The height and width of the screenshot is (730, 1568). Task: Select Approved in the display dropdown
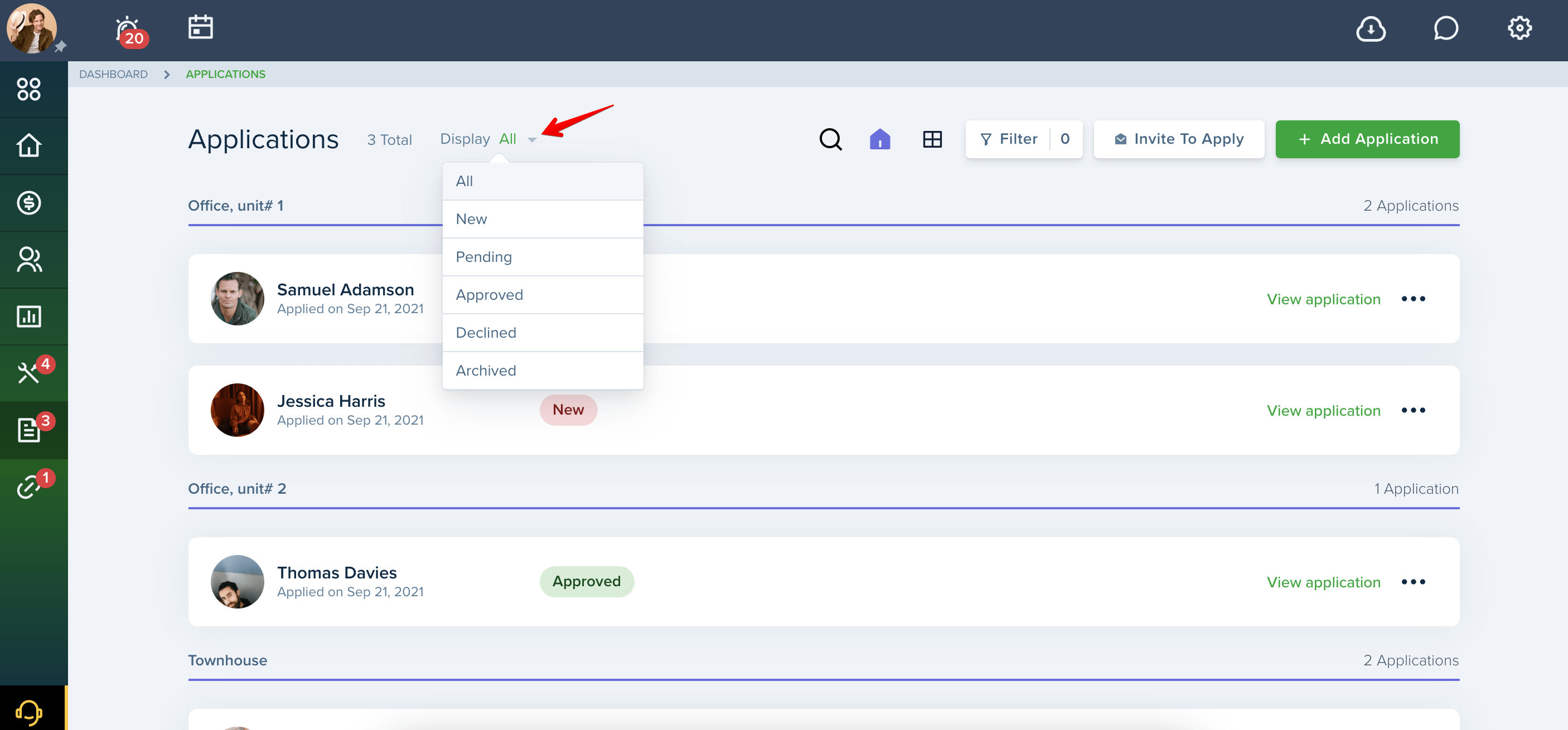pos(543,295)
